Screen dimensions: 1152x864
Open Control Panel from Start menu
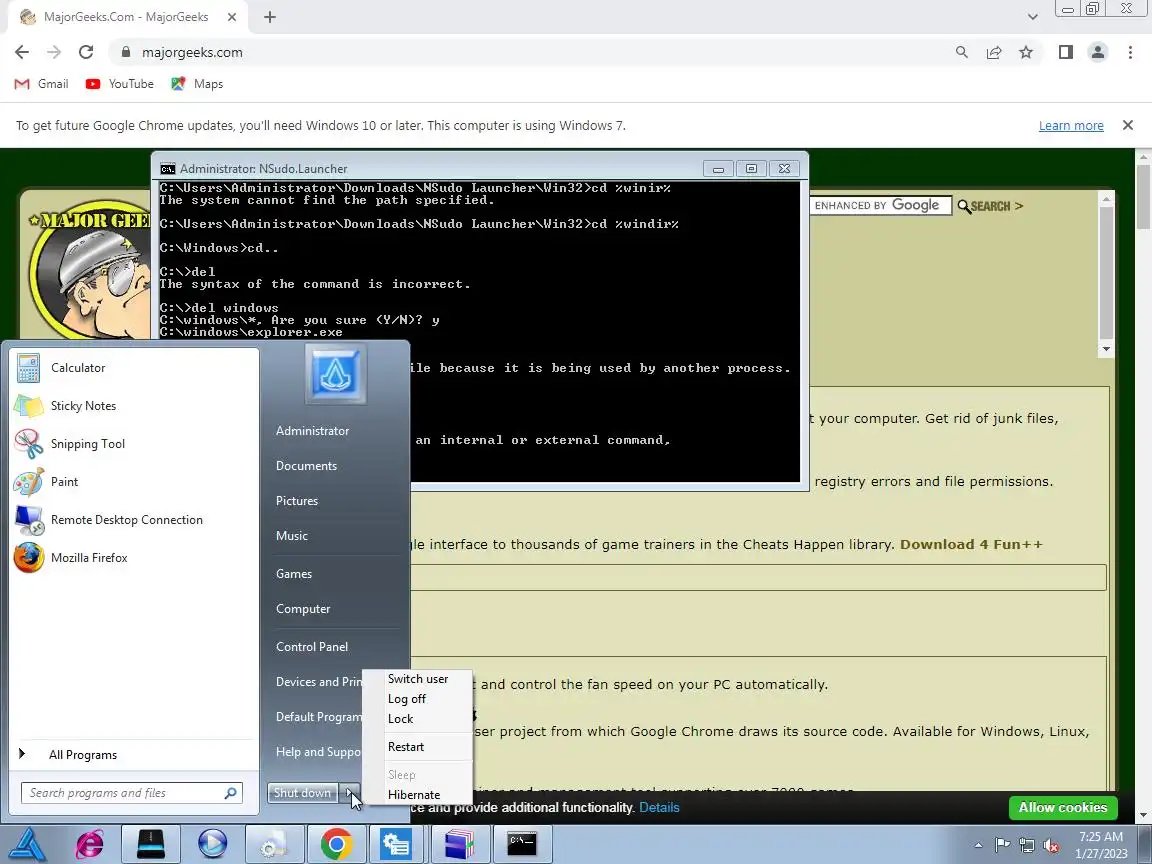click(x=312, y=647)
